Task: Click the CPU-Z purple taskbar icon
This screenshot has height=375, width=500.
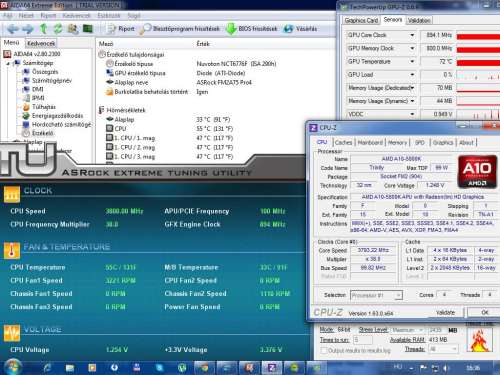Action: click(x=272, y=367)
